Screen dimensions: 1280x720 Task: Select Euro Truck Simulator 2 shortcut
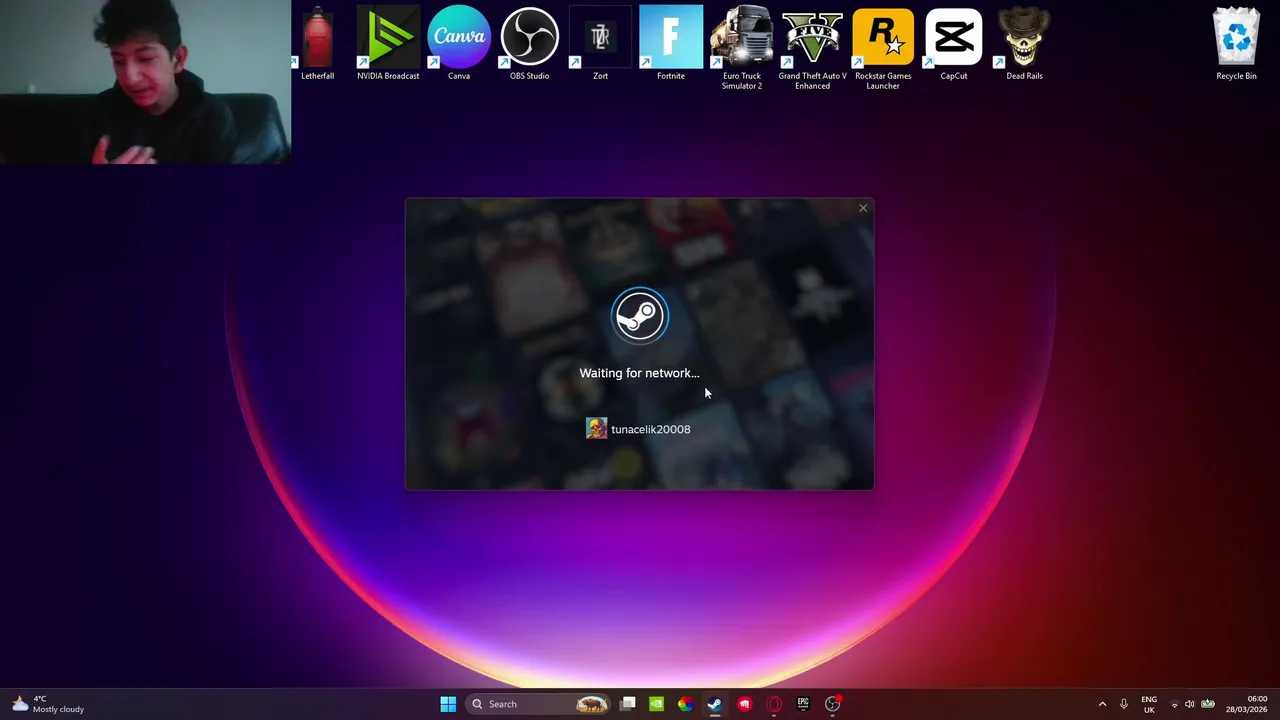(742, 48)
